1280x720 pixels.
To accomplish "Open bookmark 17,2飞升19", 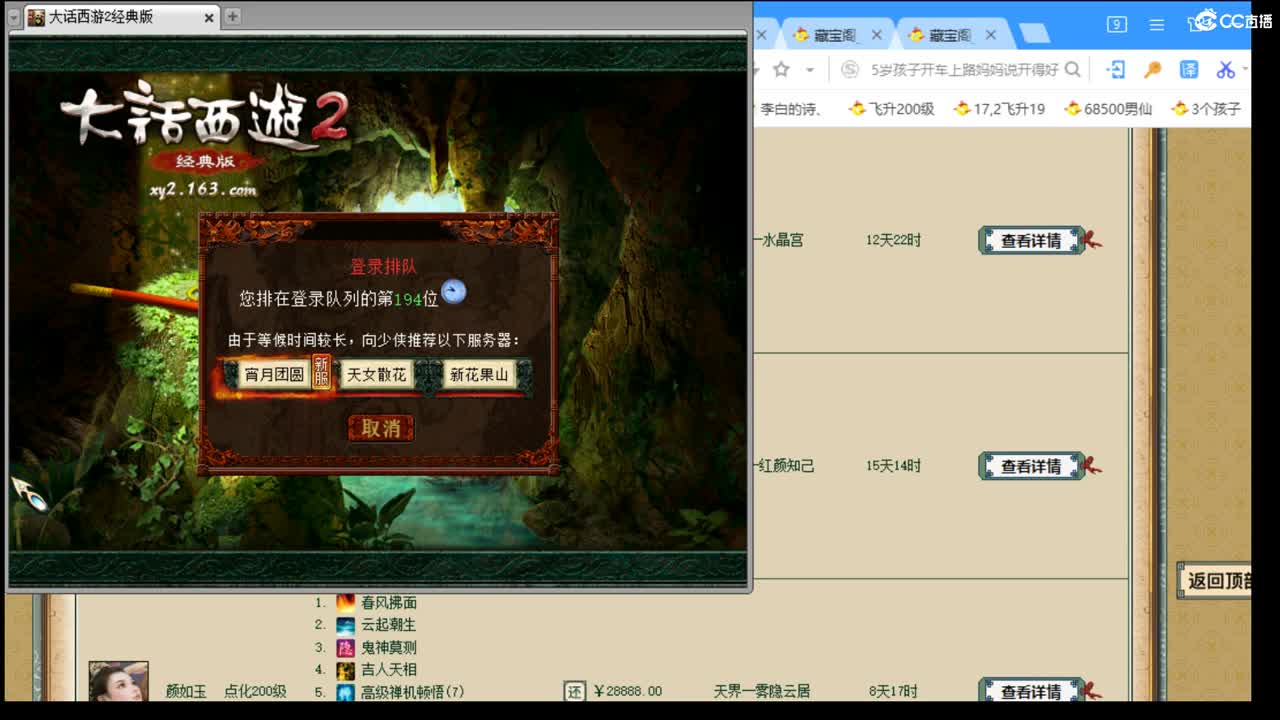I will (999, 109).
